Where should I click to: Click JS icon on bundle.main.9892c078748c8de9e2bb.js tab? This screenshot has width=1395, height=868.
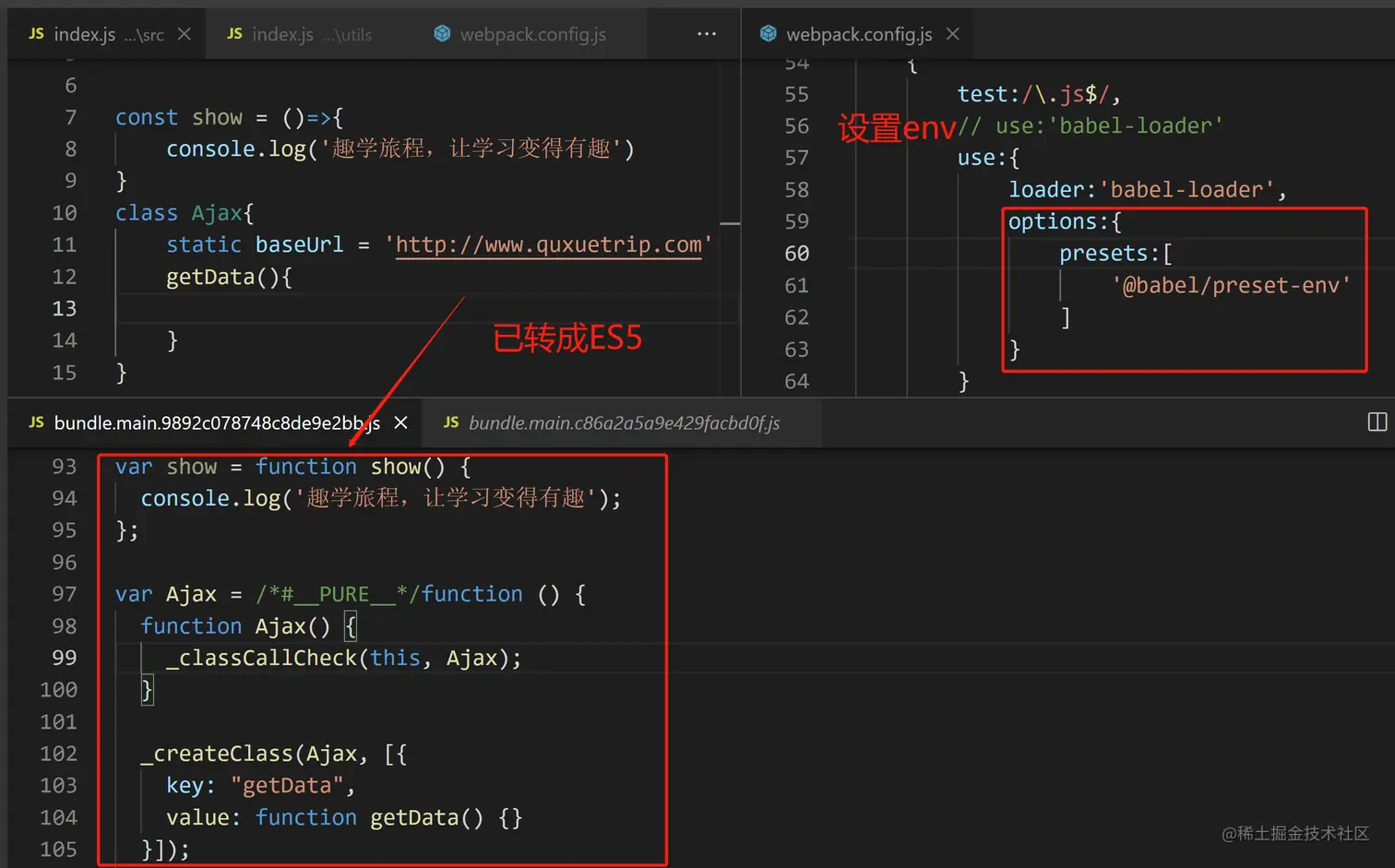[37, 422]
